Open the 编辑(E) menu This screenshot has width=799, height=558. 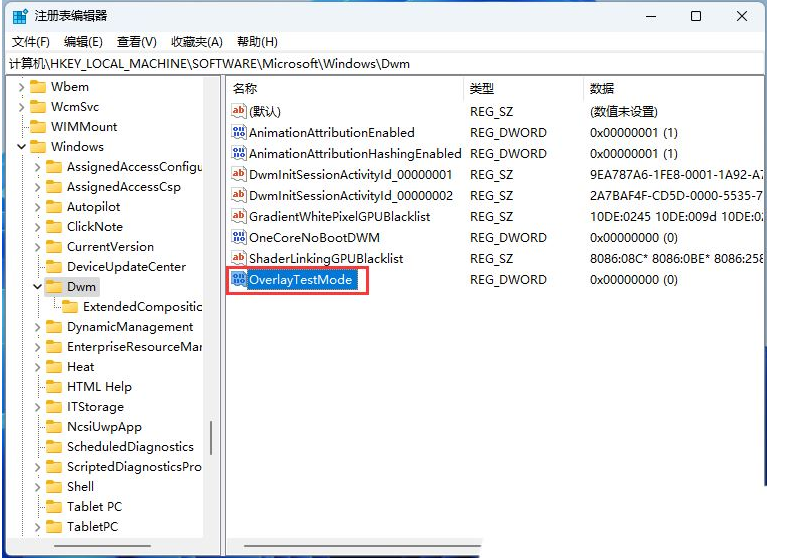tap(83, 42)
